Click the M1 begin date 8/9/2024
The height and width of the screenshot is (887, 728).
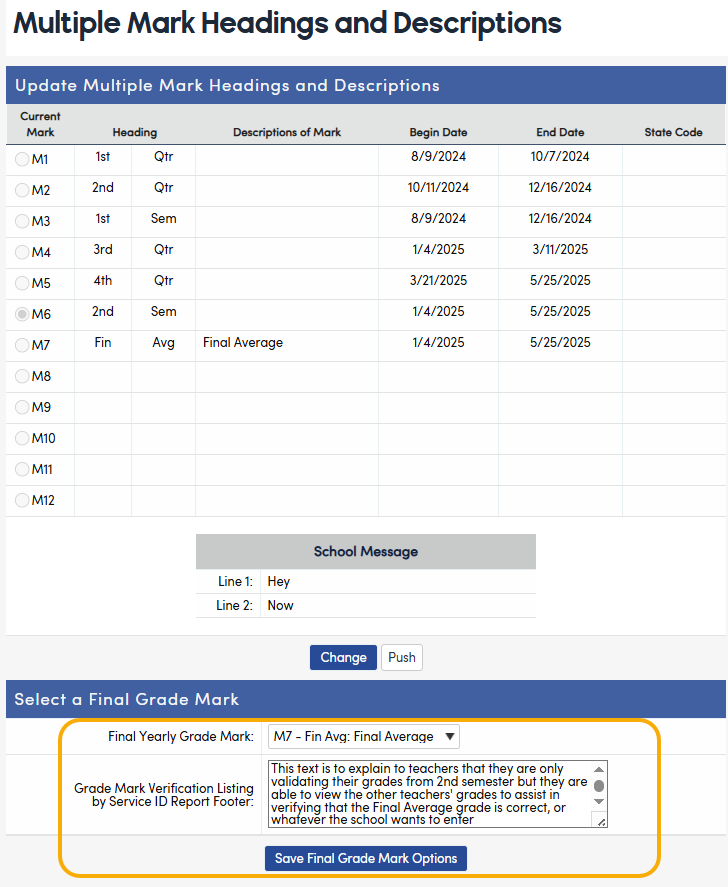[x=438, y=157]
